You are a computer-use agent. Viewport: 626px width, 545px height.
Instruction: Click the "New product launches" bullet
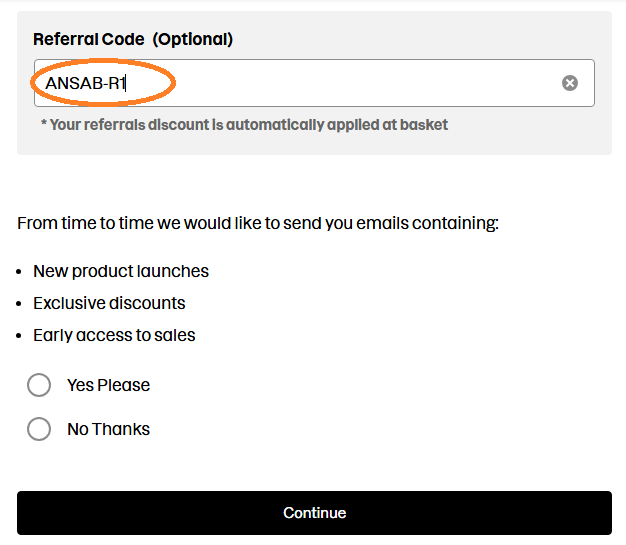point(121,271)
